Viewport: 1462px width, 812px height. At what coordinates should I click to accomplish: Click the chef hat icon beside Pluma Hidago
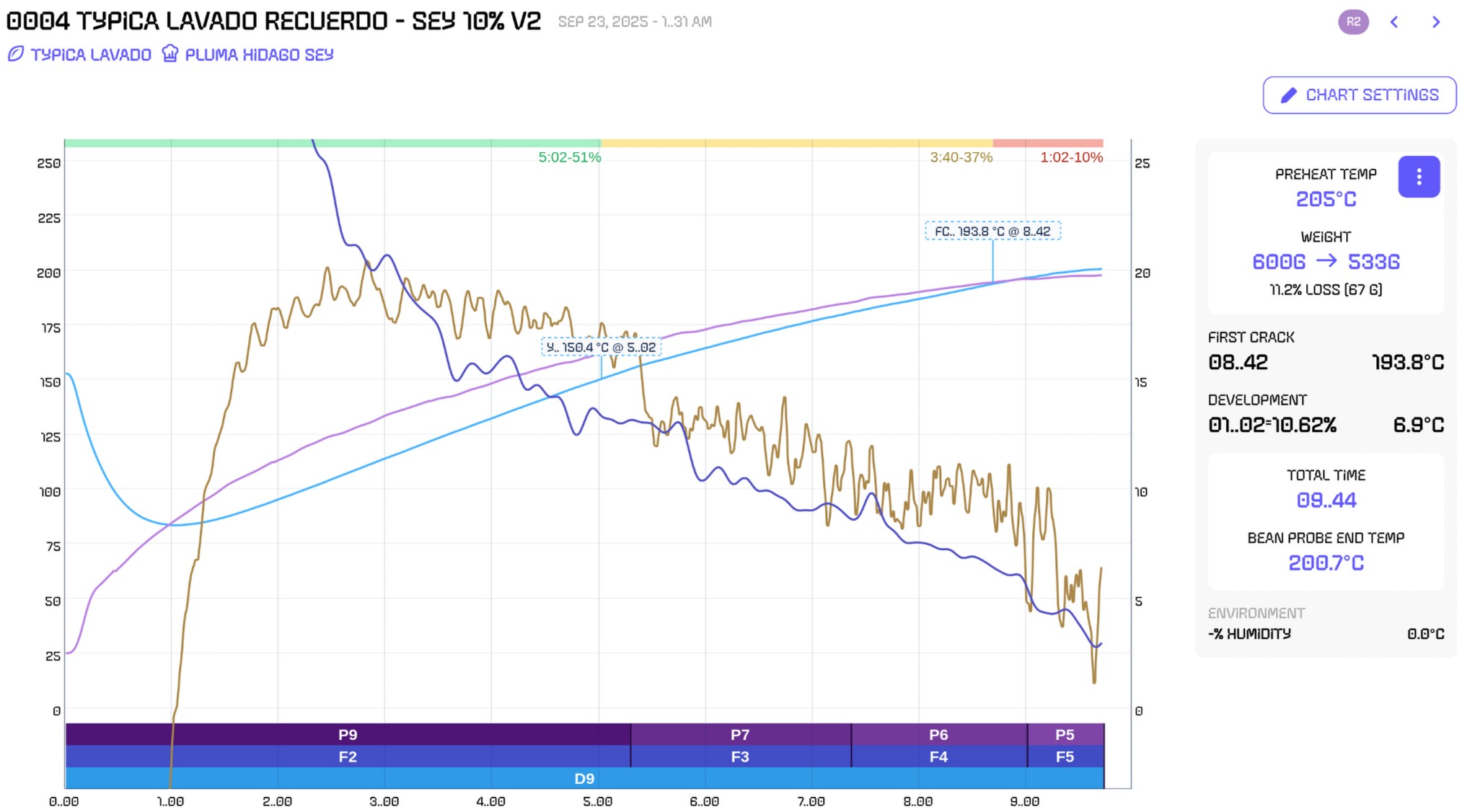[169, 53]
